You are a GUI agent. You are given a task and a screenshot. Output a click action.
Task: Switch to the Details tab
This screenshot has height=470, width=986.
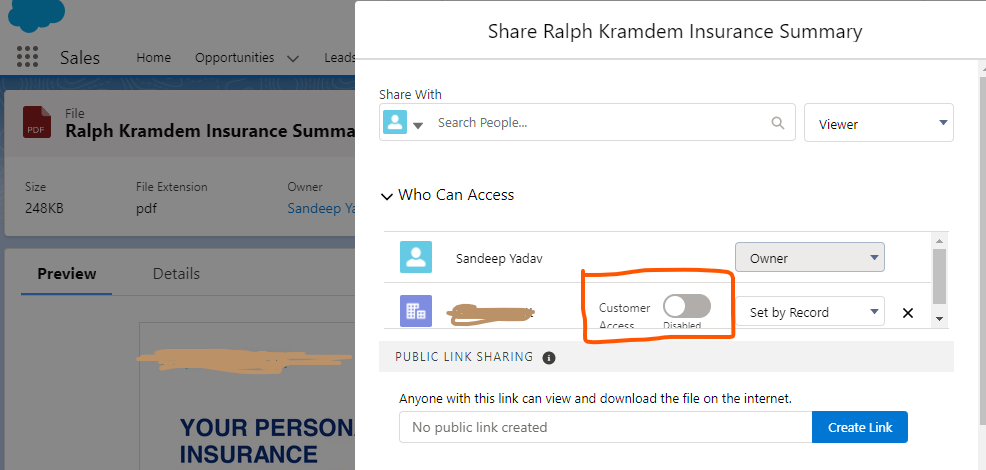(176, 274)
